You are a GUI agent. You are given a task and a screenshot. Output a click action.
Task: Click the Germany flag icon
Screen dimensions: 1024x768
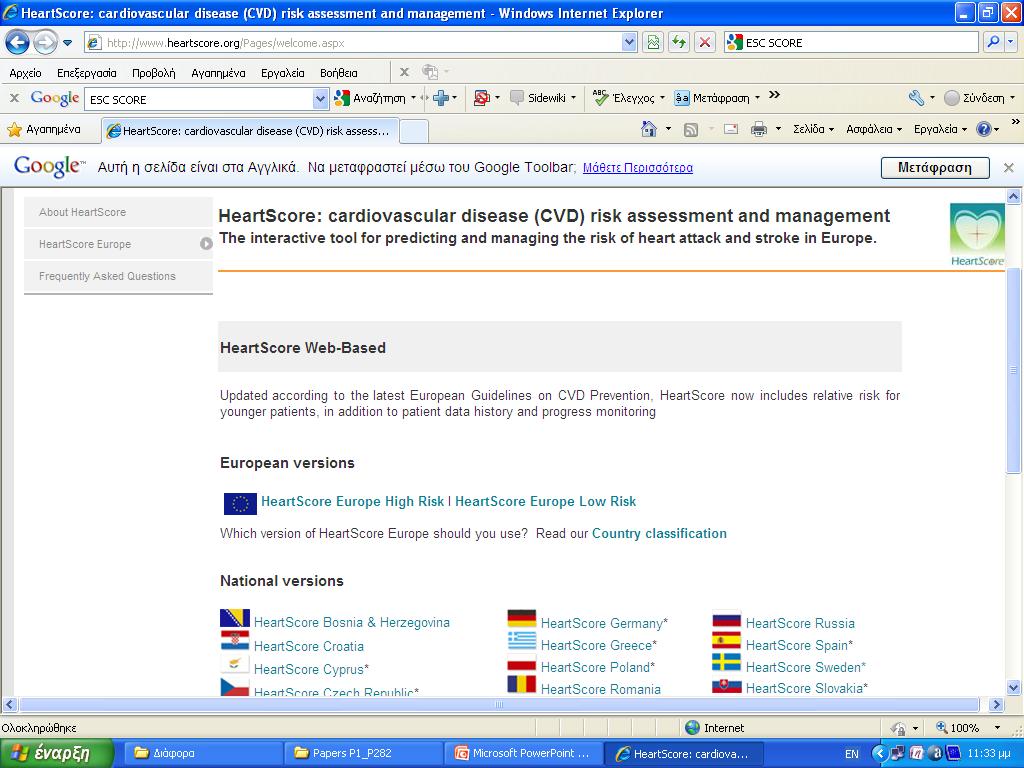(x=522, y=618)
